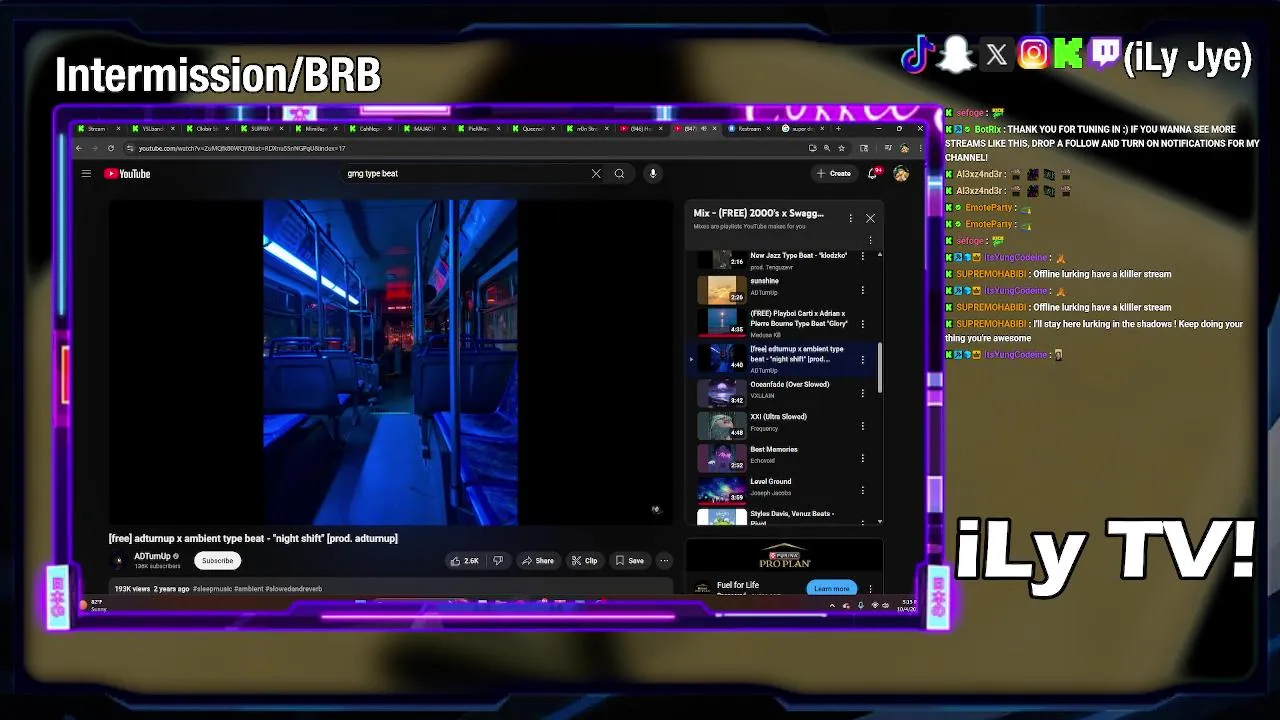Open a new browser tab with plus
The height and width of the screenshot is (720, 1280).
pyautogui.click(x=838, y=128)
